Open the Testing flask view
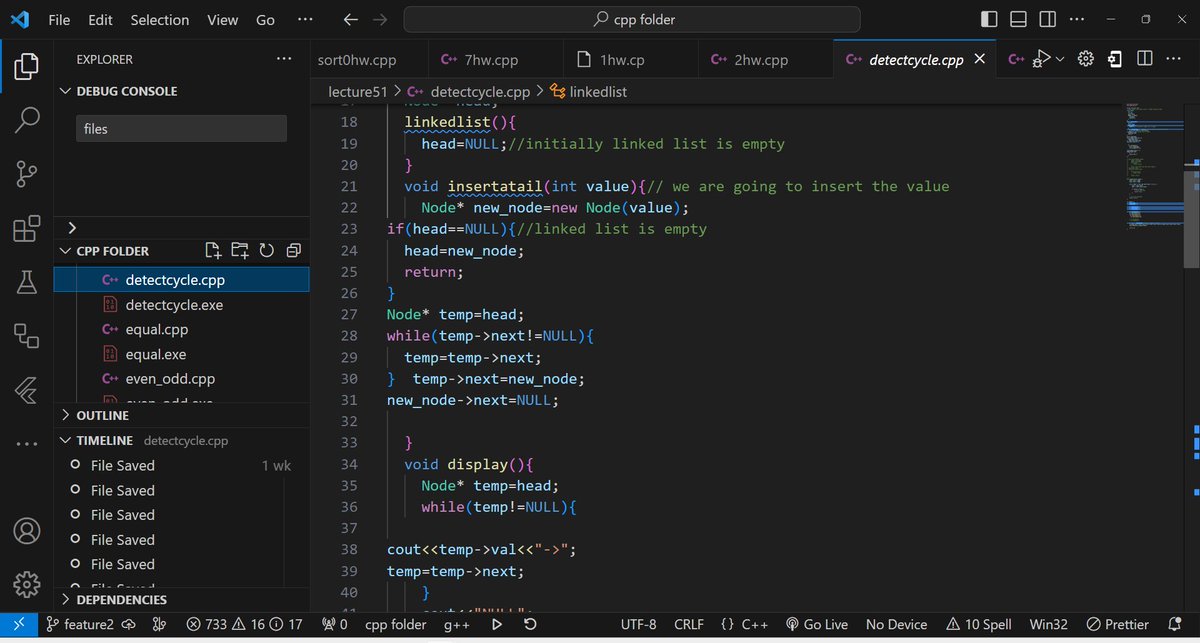 [x=27, y=283]
